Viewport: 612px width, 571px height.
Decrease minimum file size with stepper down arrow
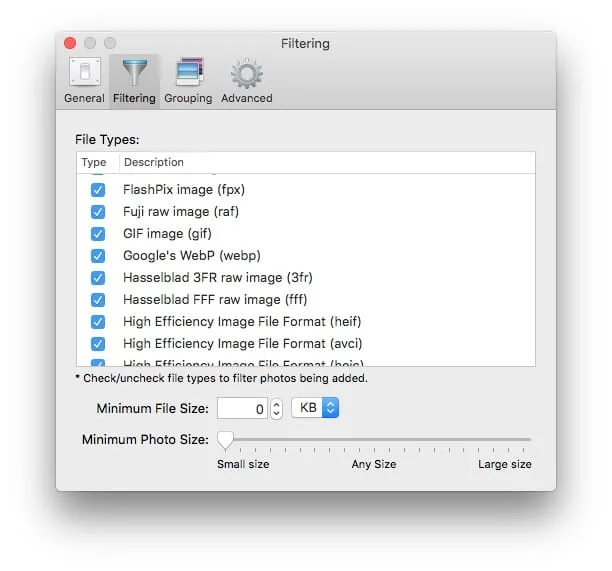[276, 414]
